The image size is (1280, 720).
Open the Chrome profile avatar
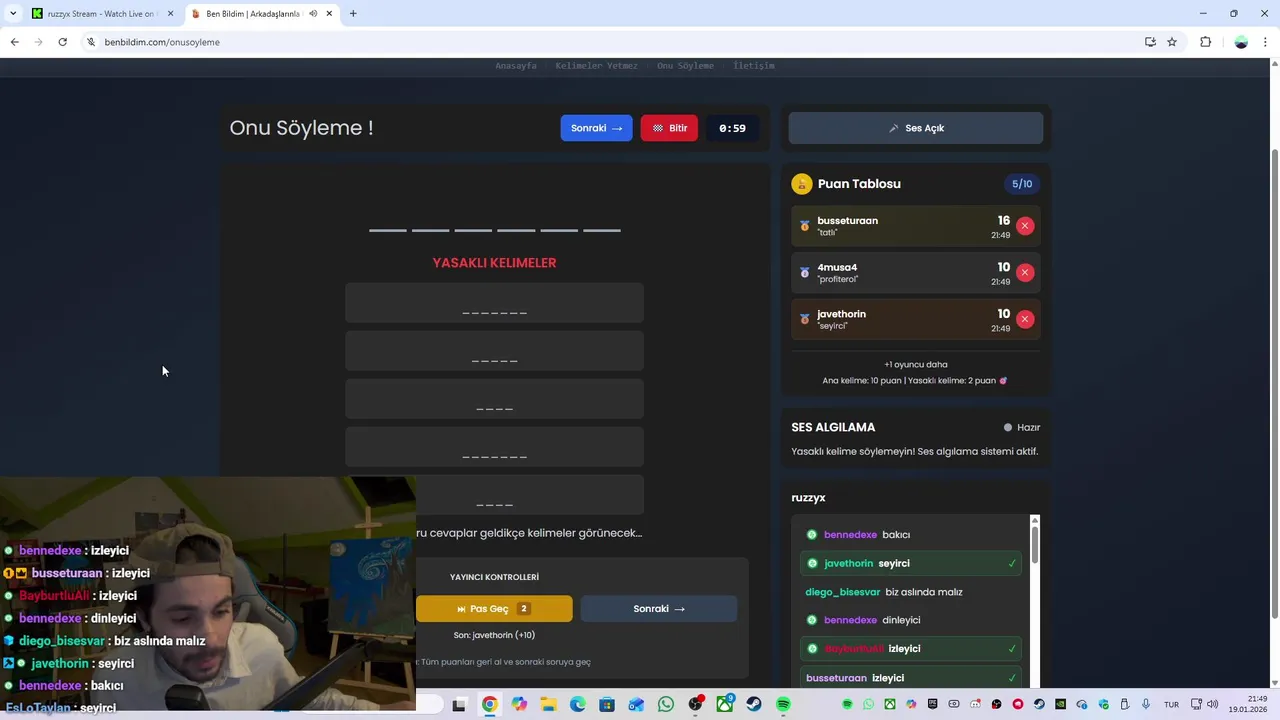1241,42
